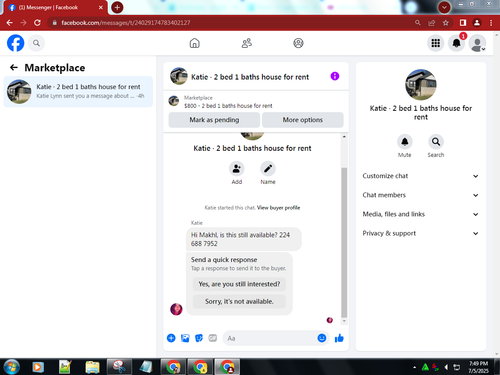Search in conversation magnifier icon
The width and height of the screenshot is (500, 375).
436,142
